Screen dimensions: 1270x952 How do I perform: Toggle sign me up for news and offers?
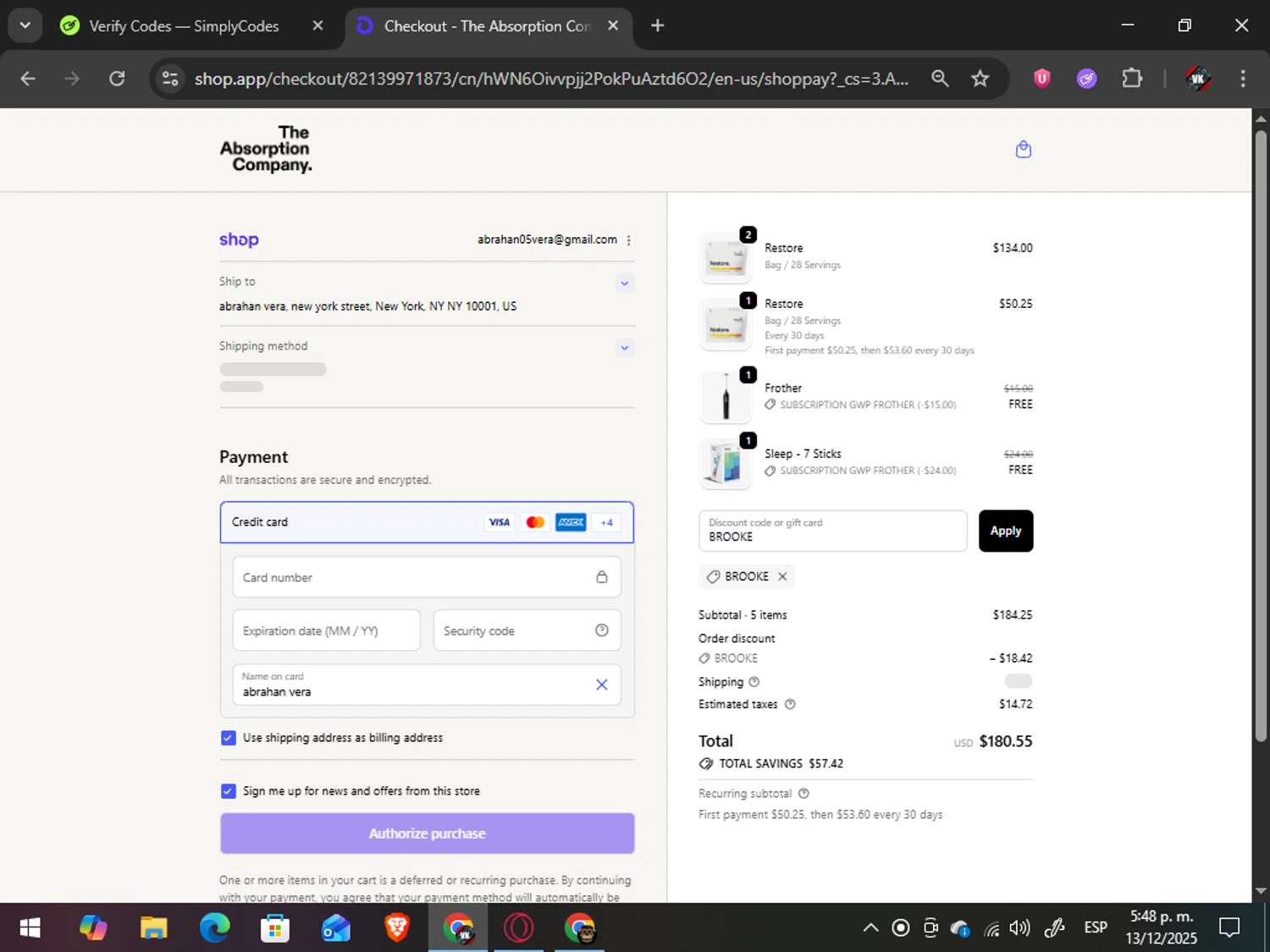coord(228,791)
